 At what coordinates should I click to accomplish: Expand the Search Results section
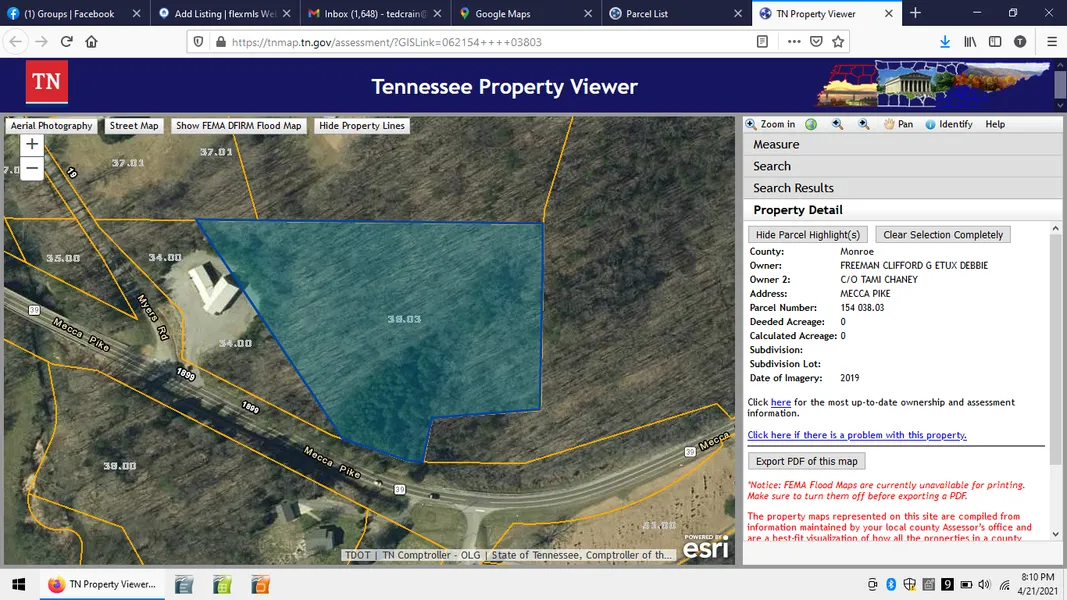793,188
